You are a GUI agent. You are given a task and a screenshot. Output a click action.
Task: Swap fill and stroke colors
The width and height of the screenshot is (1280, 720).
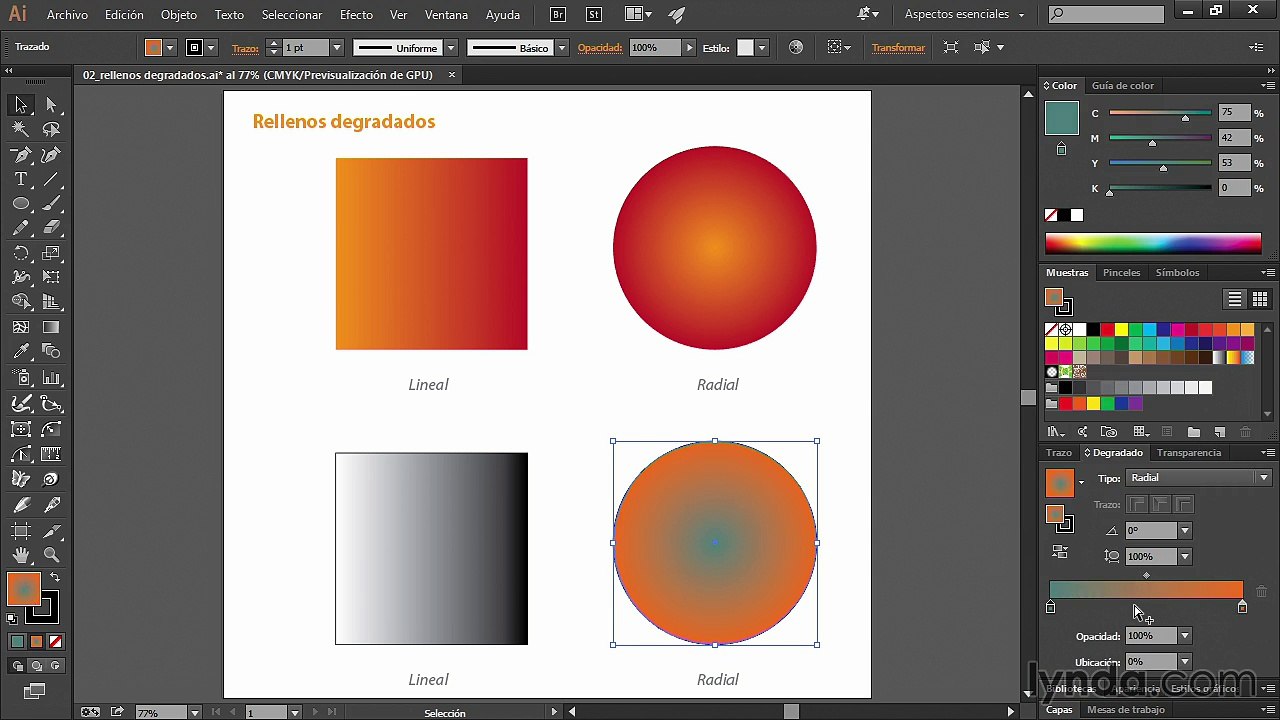55,577
